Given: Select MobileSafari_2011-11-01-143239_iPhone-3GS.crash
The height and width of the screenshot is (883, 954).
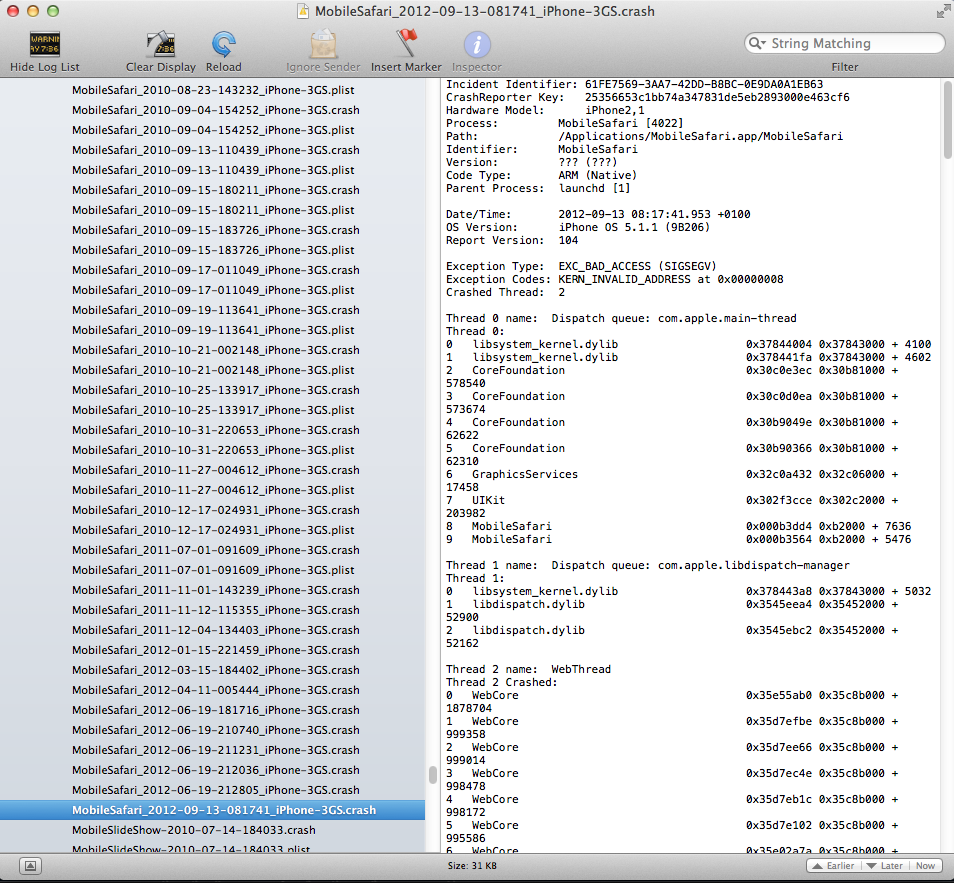Looking at the screenshot, I should (215, 590).
